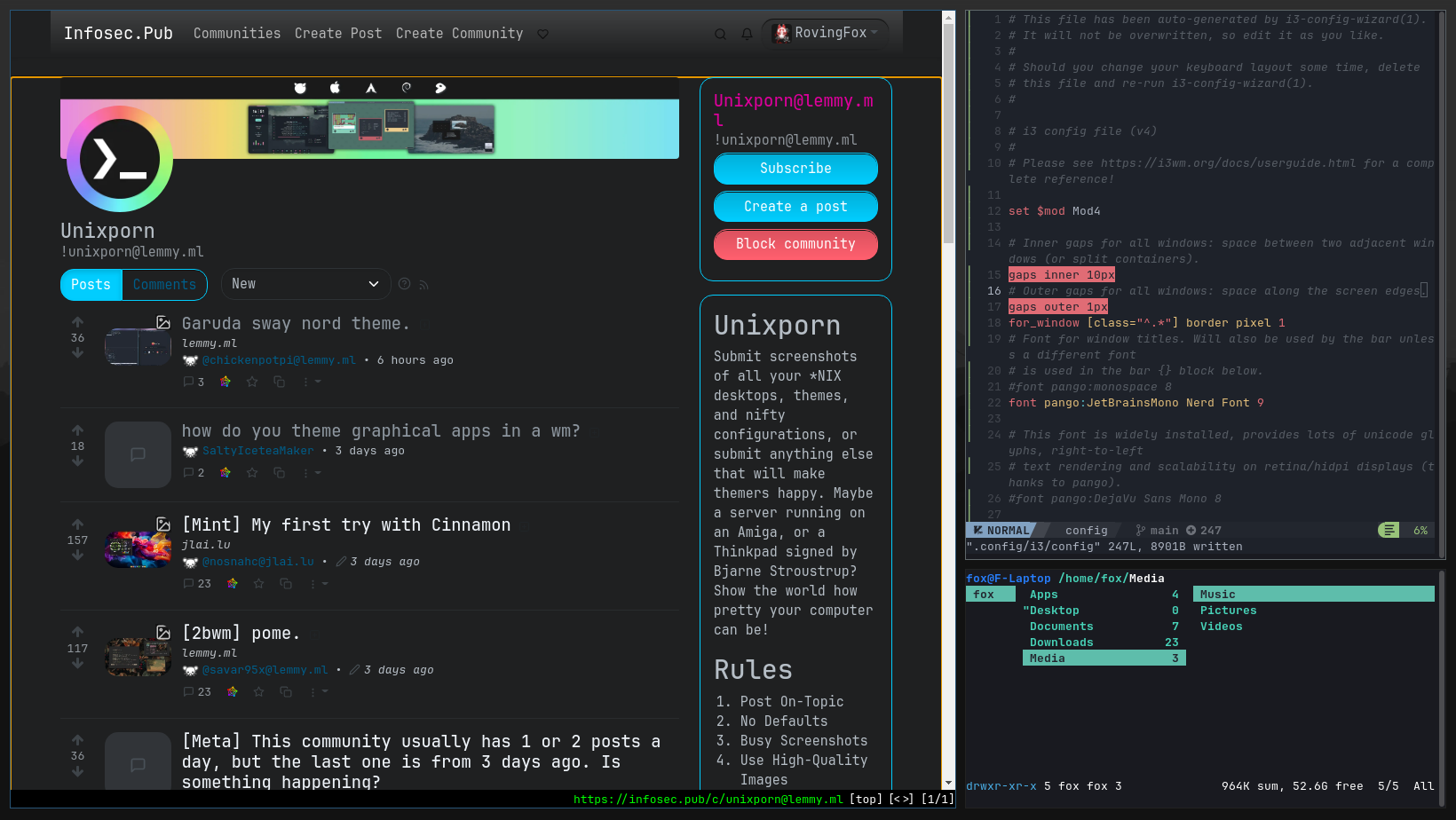Expand more options on 'how do you theme' post
Image resolution: width=1456 pixels, height=820 pixels.
[312, 473]
